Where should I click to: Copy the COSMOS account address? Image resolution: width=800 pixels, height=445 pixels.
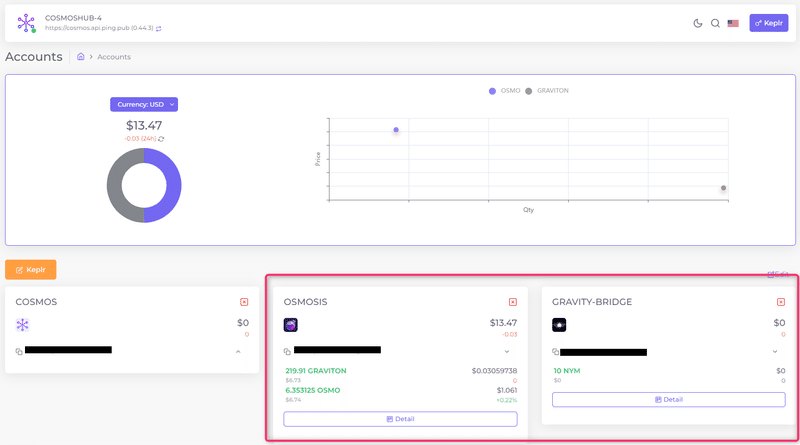click(x=19, y=352)
